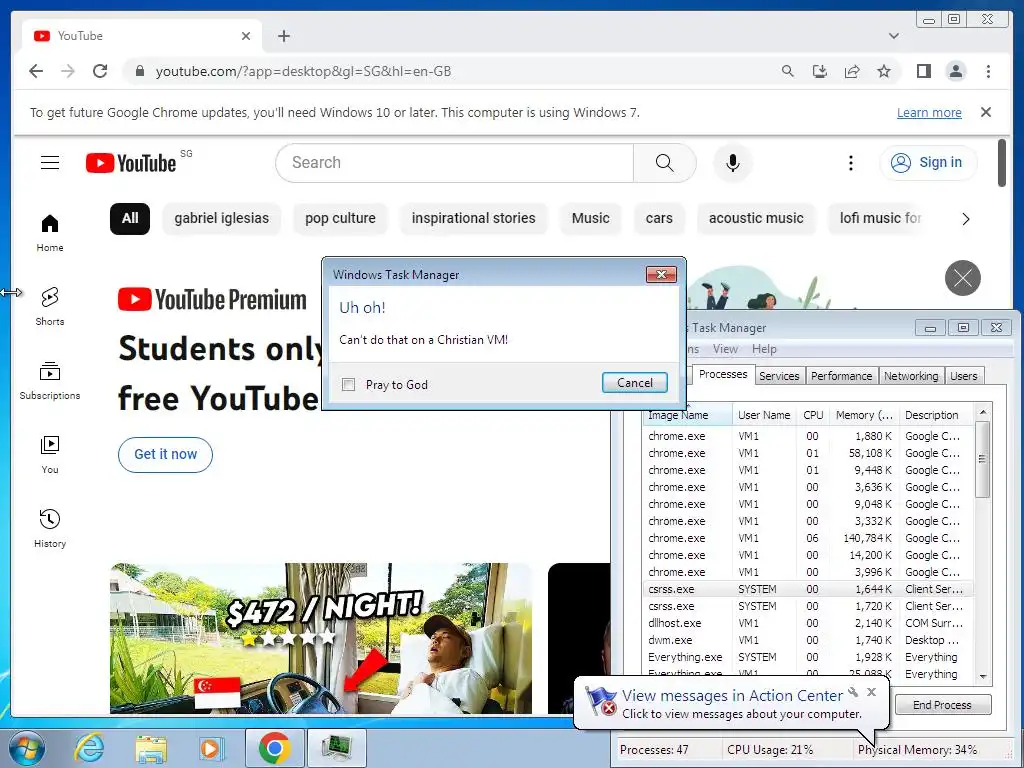Open Chrome profile avatar menu
Screen dimensions: 1024x768
coord(955,71)
